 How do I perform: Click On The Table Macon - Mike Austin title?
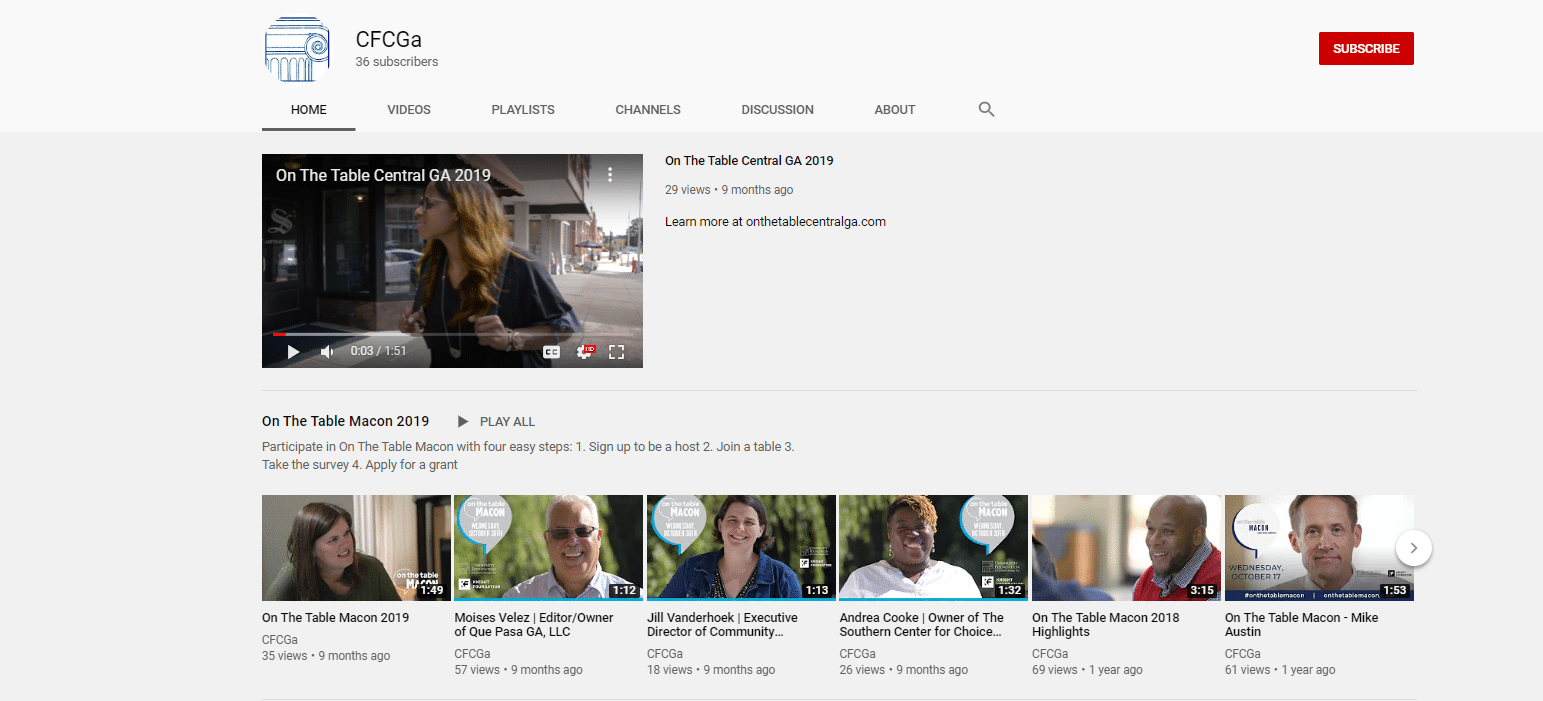[1301, 625]
